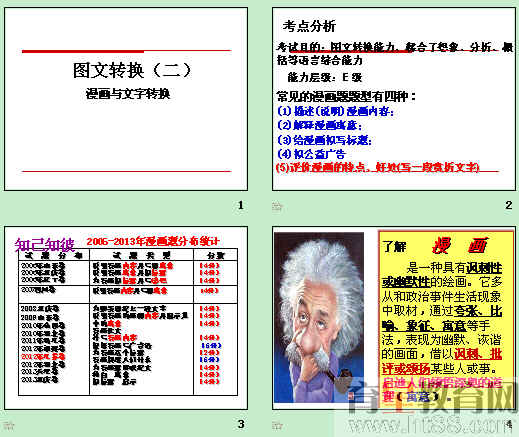Click the purple text 知己知彼

pyautogui.click(x=45, y=245)
